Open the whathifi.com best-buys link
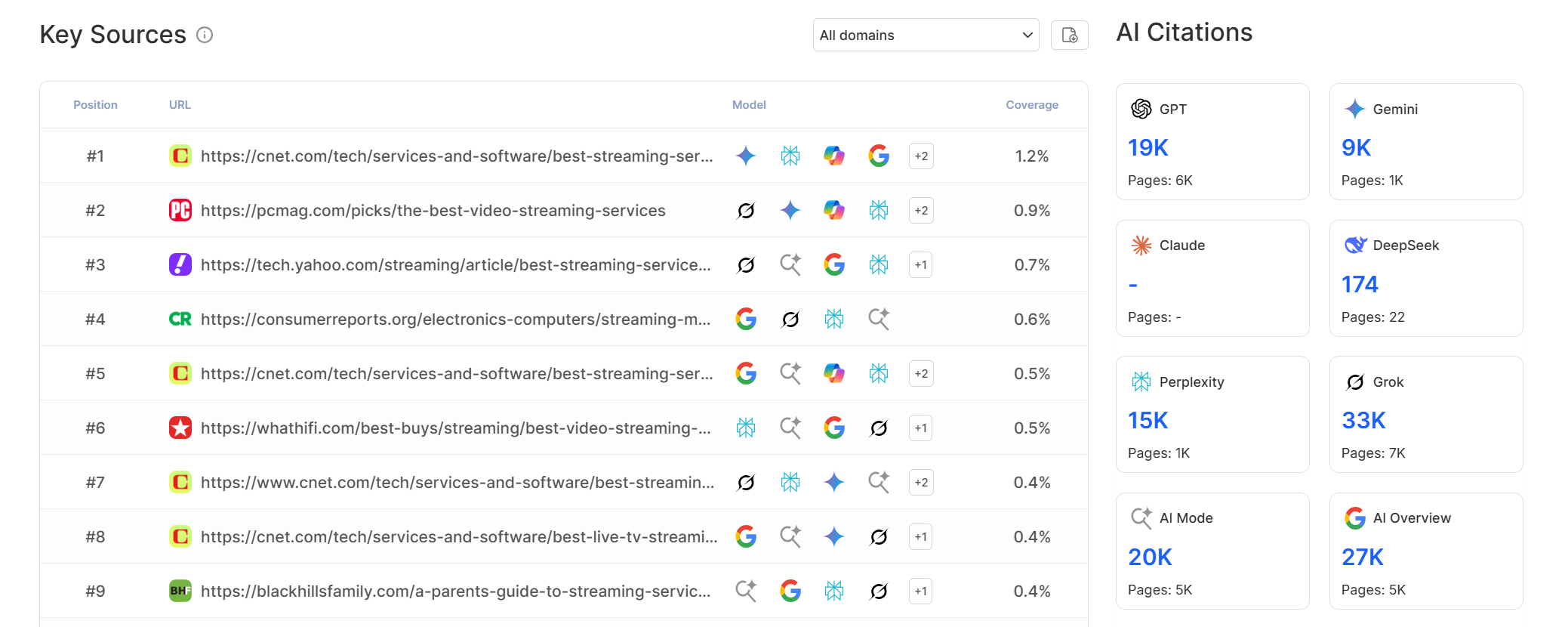The image size is (1568, 627). point(456,428)
